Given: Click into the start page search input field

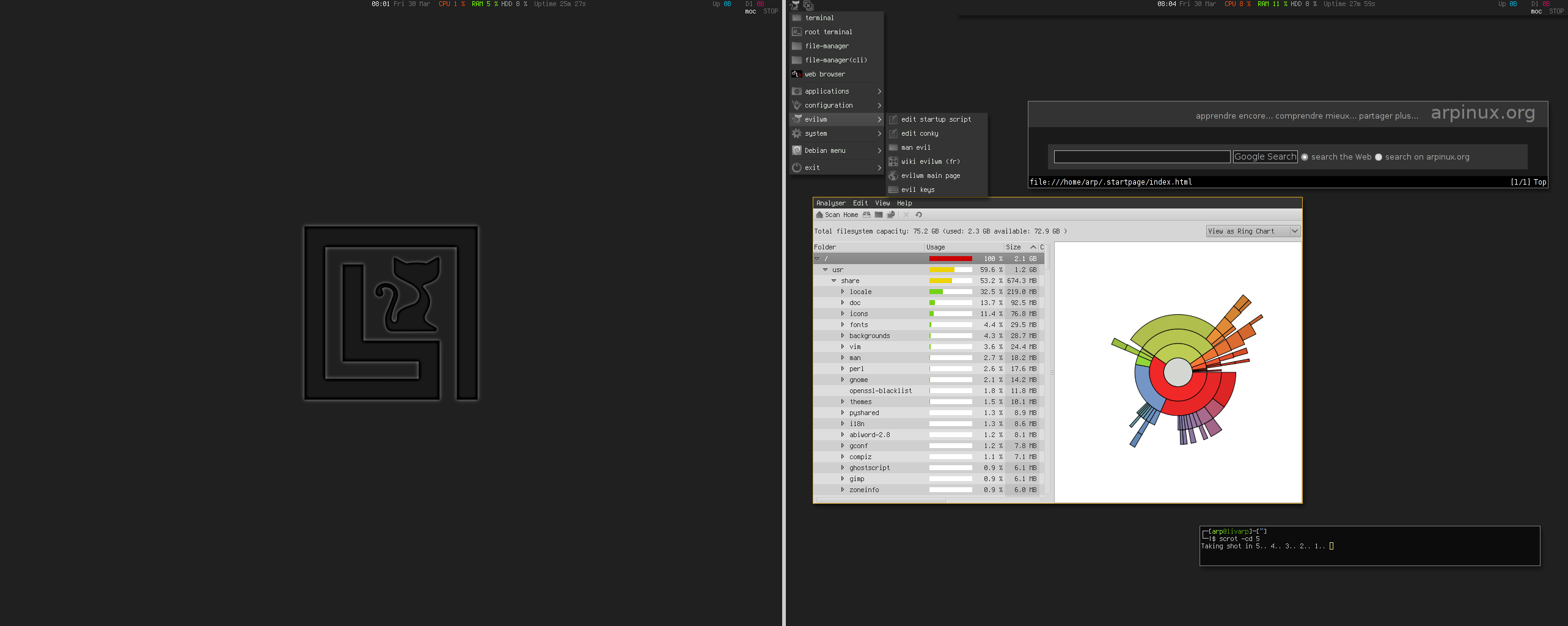Looking at the screenshot, I should click(1142, 157).
